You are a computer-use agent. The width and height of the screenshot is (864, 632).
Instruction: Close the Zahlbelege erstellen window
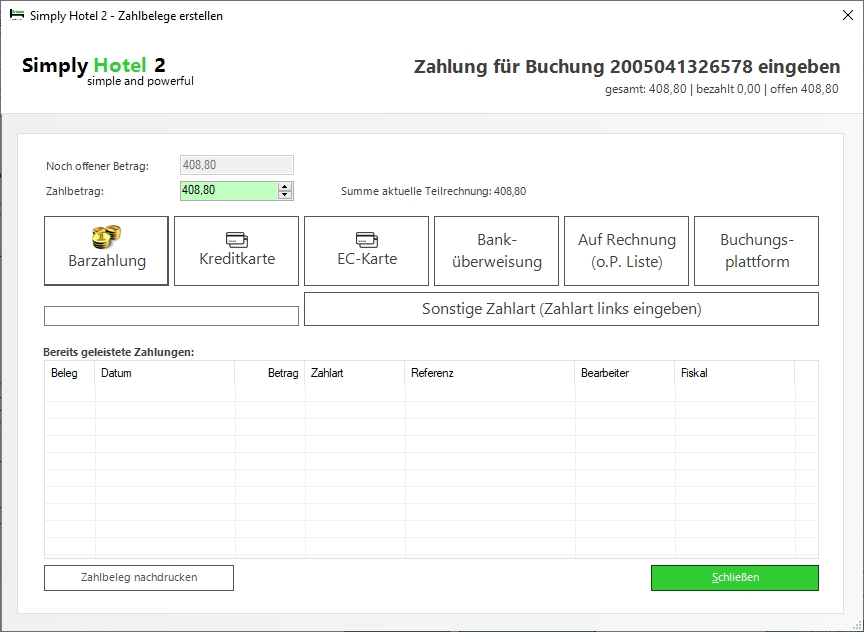tap(848, 15)
